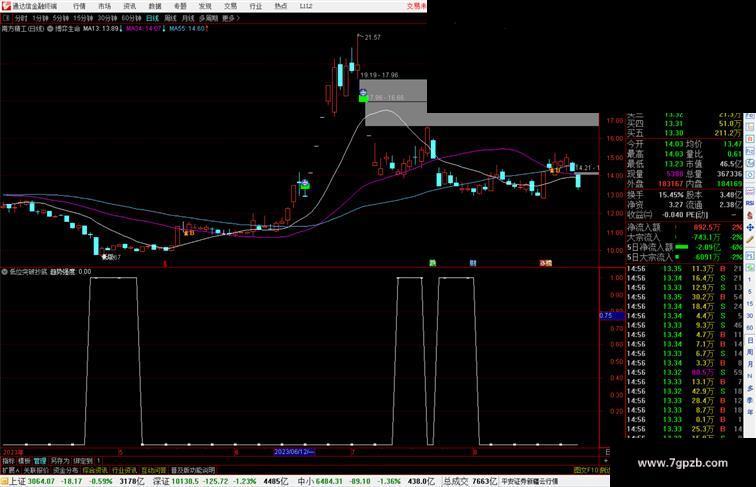
Task: Open the 模板 tab at bottom
Action: pyautogui.click(x=24, y=461)
